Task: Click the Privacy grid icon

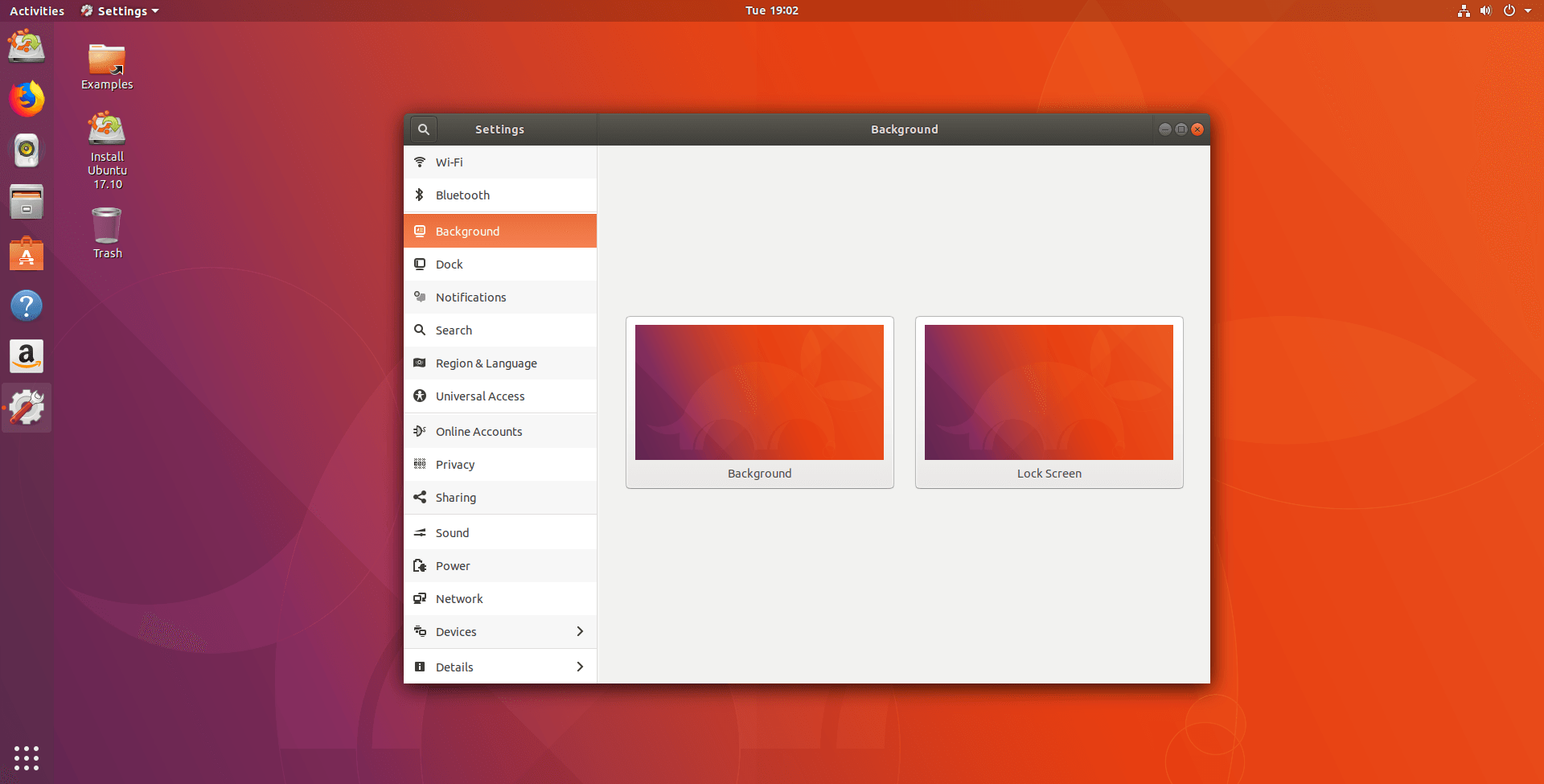Action: (x=420, y=464)
